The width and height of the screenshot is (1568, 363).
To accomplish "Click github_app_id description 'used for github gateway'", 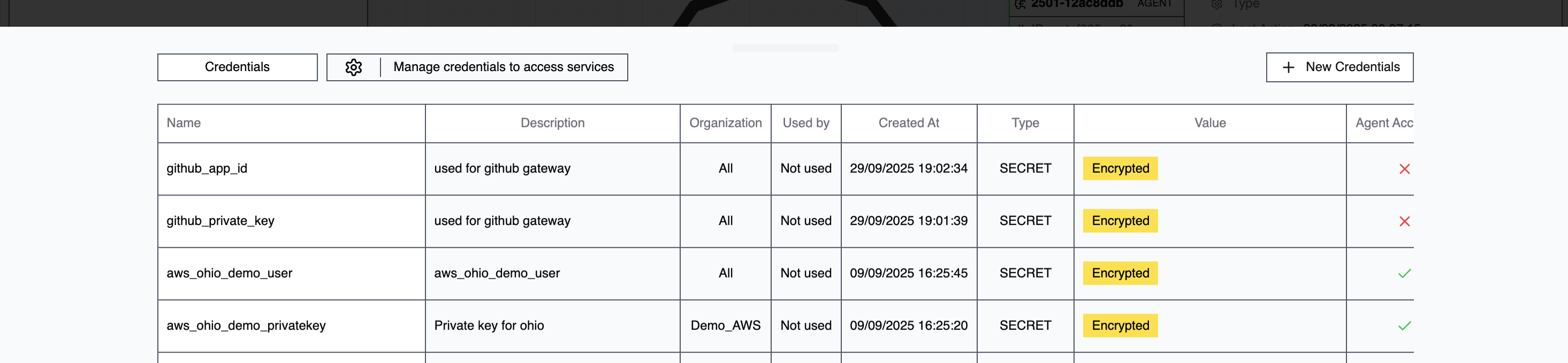I will click(502, 168).
